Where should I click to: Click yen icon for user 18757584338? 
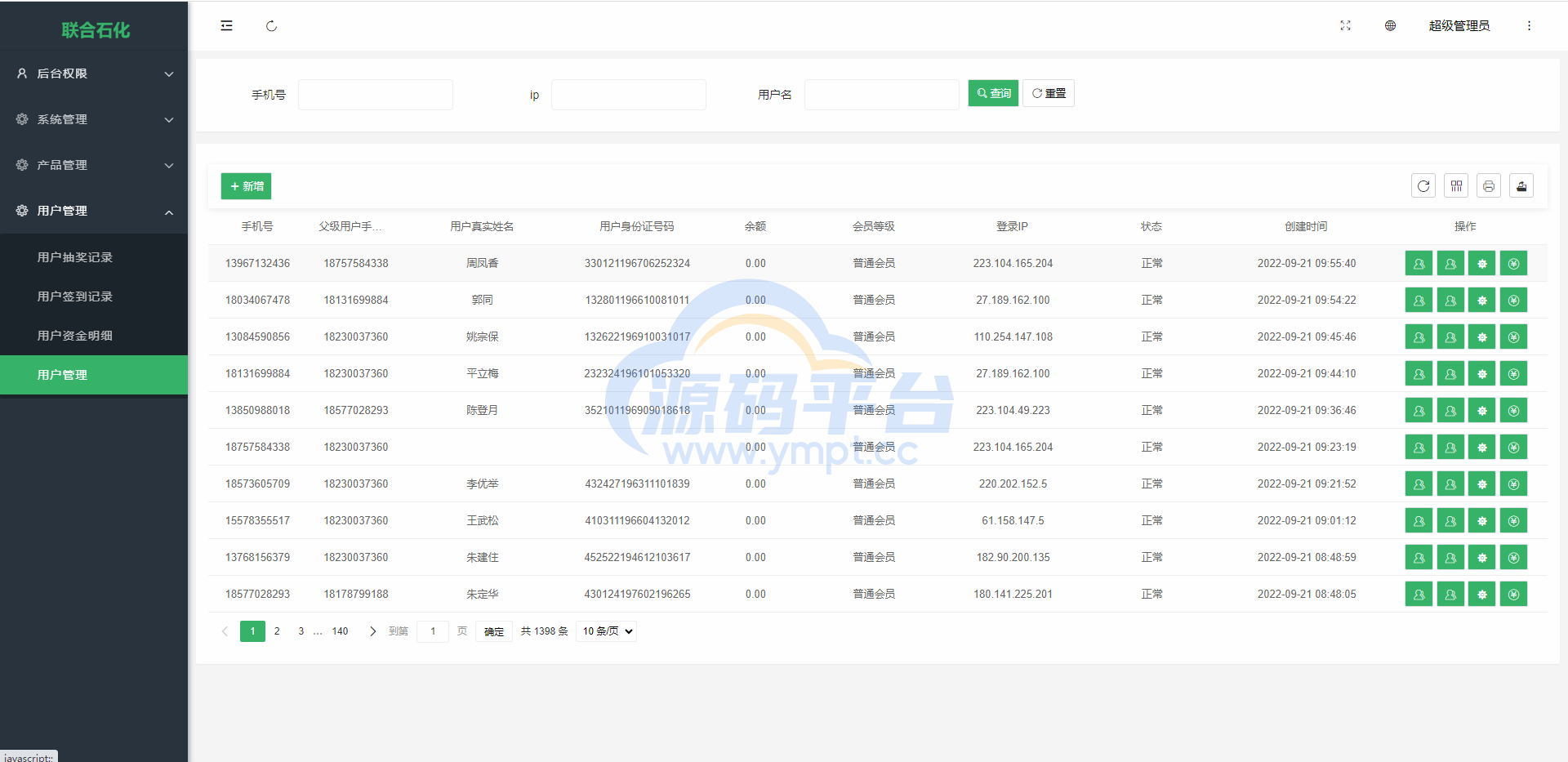1513,448
